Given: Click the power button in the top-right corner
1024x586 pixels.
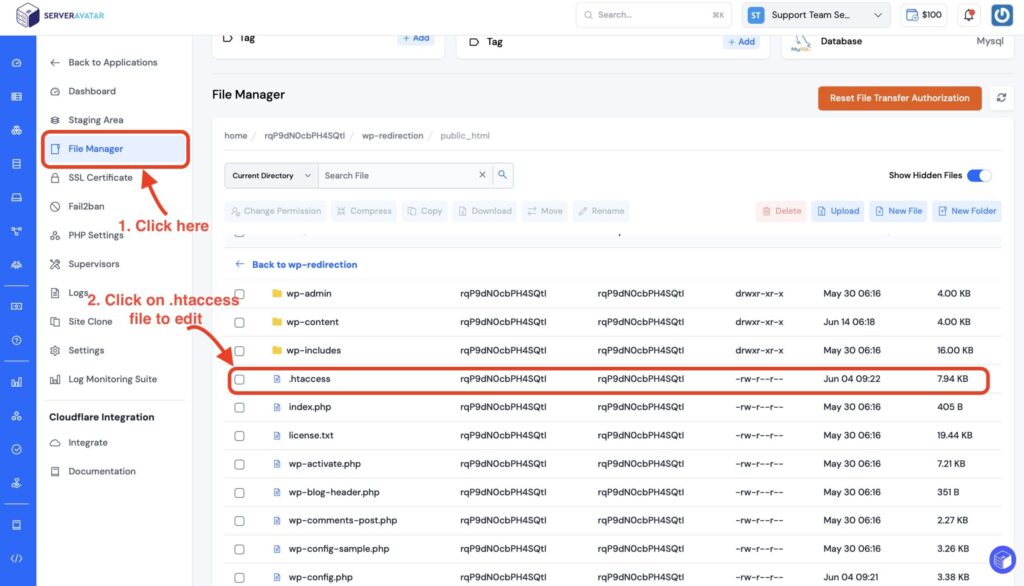Looking at the screenshot, I should point(1000,14).
